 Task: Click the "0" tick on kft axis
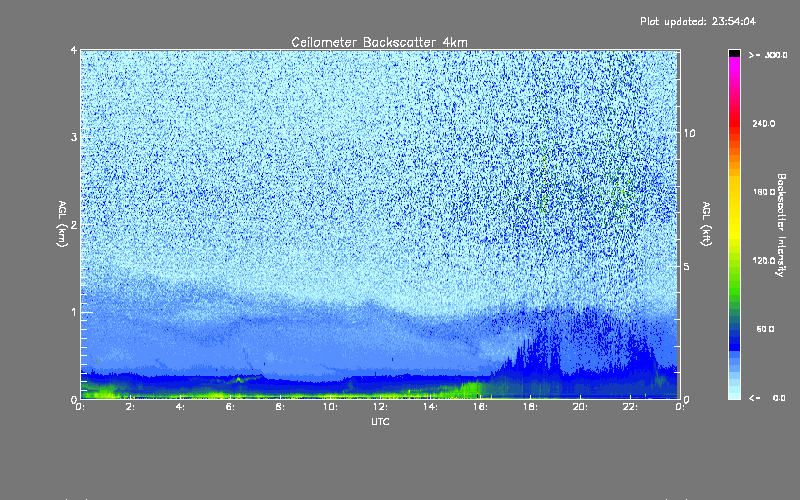(687, 399)
